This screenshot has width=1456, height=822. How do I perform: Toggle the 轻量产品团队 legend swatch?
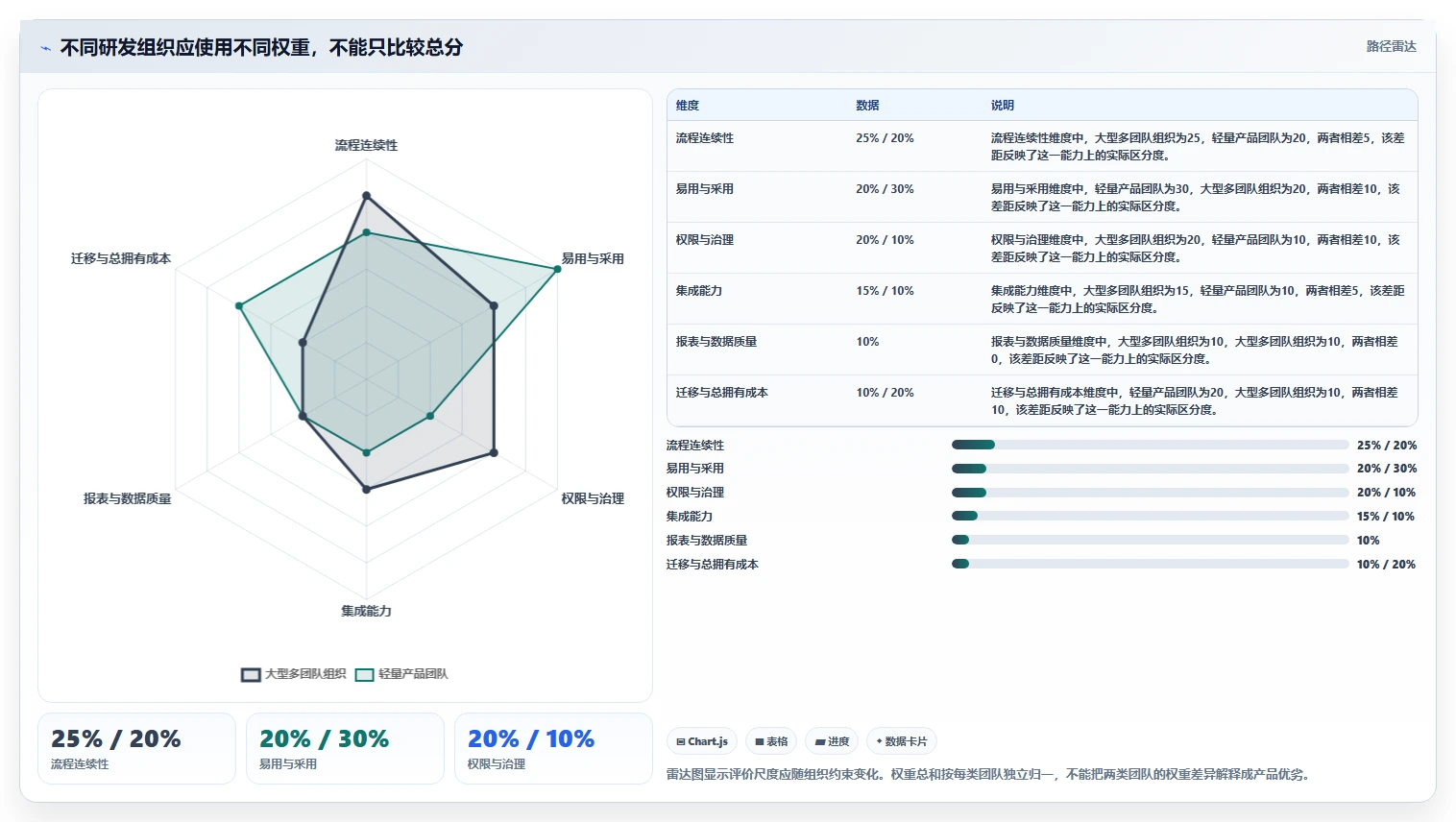(364, 674)
